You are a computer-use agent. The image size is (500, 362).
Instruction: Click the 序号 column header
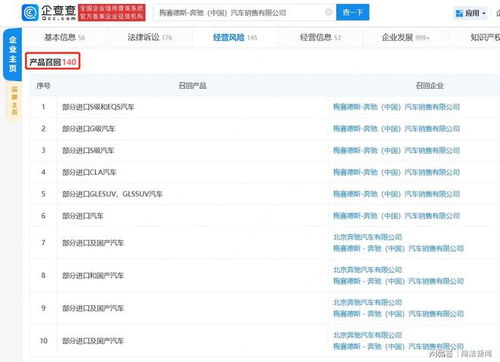43,86
